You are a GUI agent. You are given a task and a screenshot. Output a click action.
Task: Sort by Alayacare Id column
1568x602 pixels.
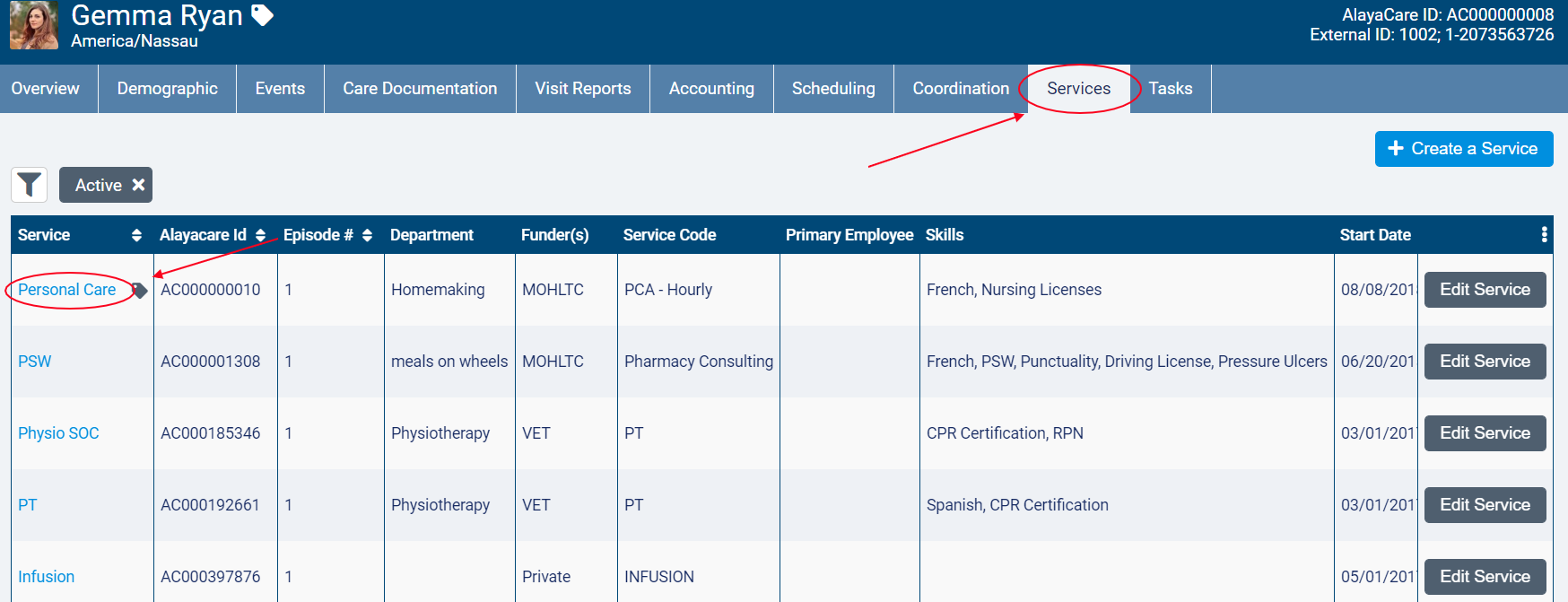pyautogui.click(x=260, y=235)
